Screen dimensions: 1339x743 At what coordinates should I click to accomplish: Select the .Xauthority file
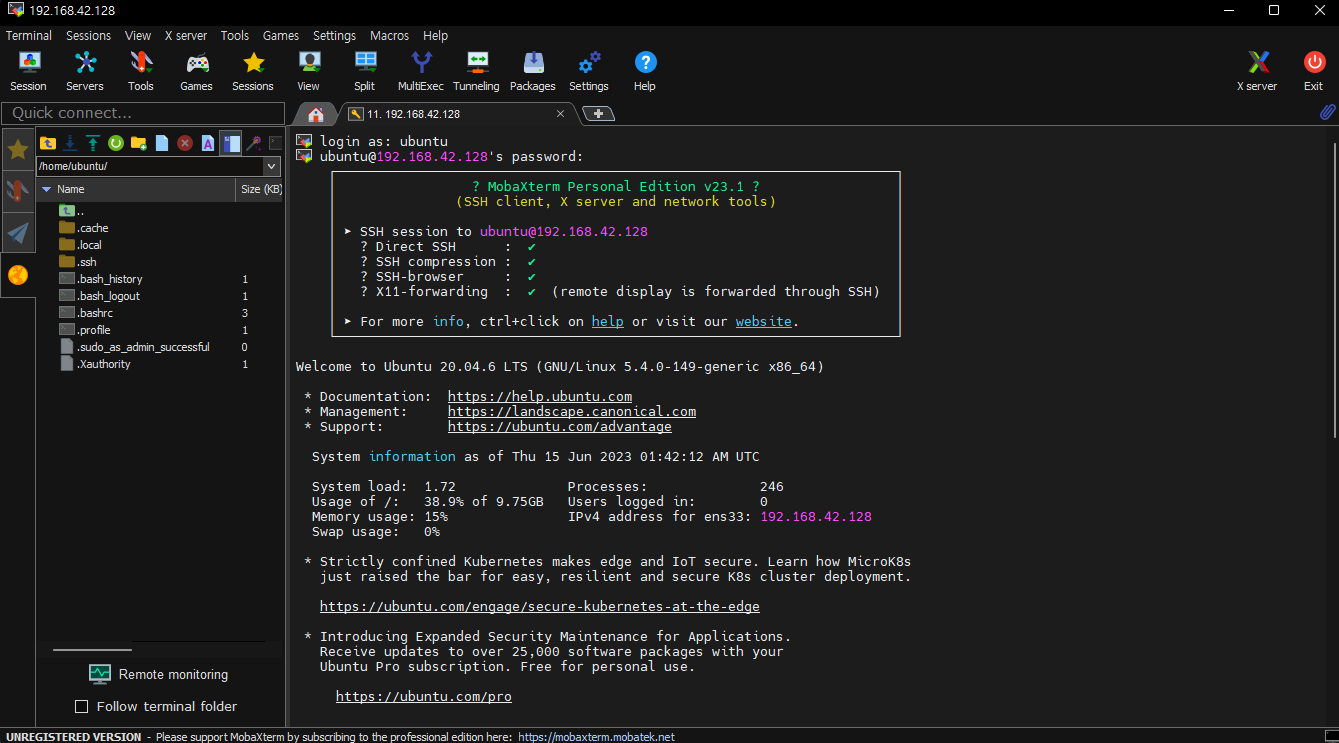104,364
